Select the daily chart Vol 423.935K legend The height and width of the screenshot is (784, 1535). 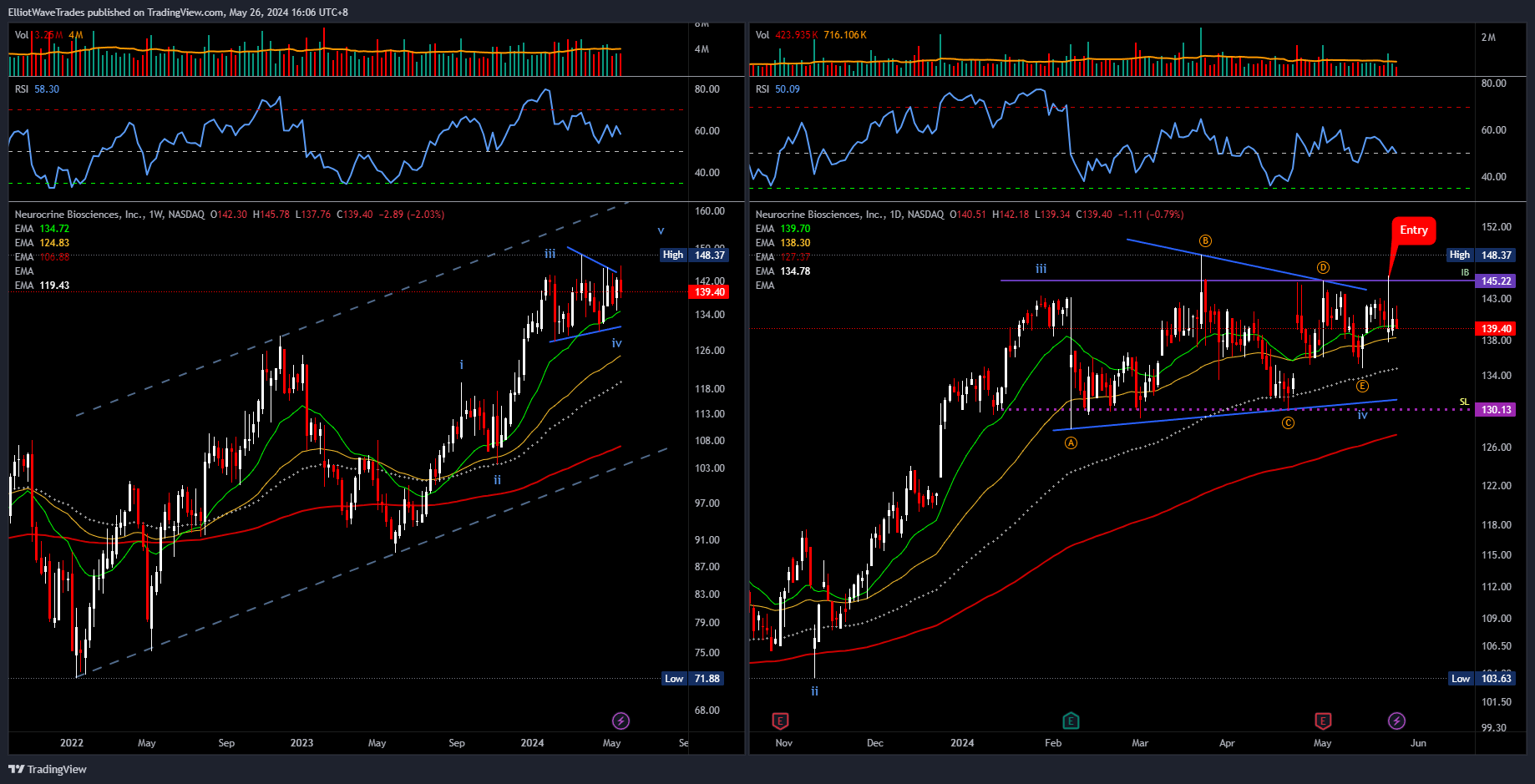(811, 35)
